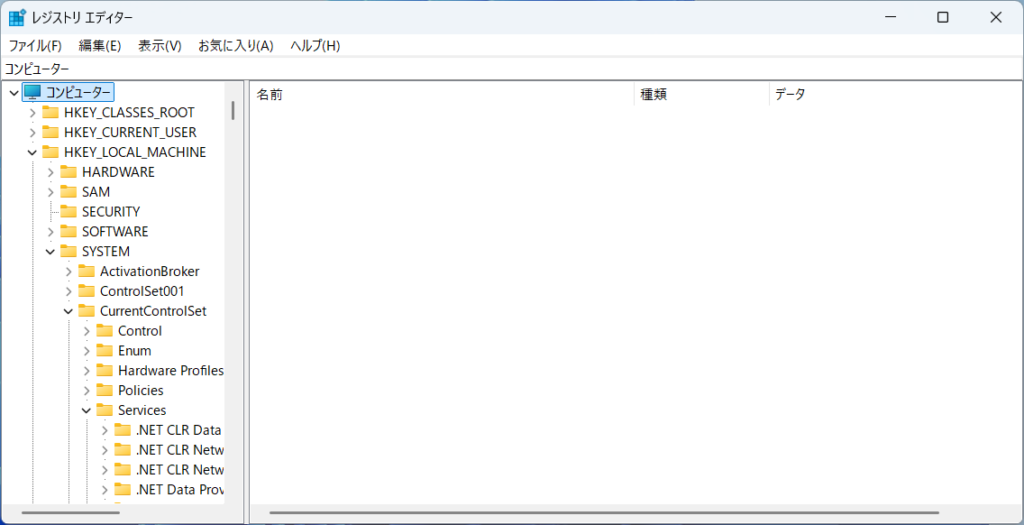Click the ControlSet001 folder icon

click(x=87, y=291)
